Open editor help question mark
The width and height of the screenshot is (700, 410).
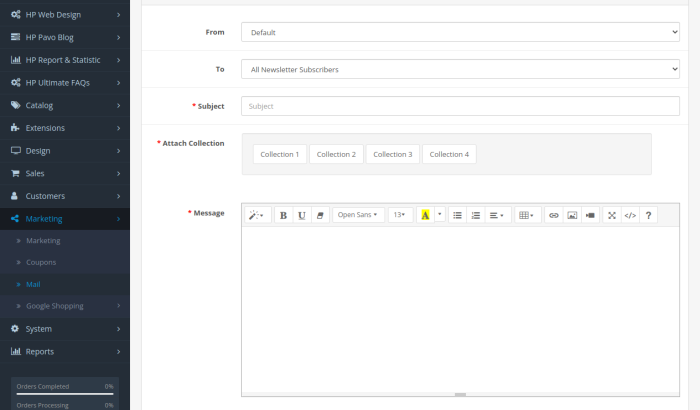pos(649,215)
